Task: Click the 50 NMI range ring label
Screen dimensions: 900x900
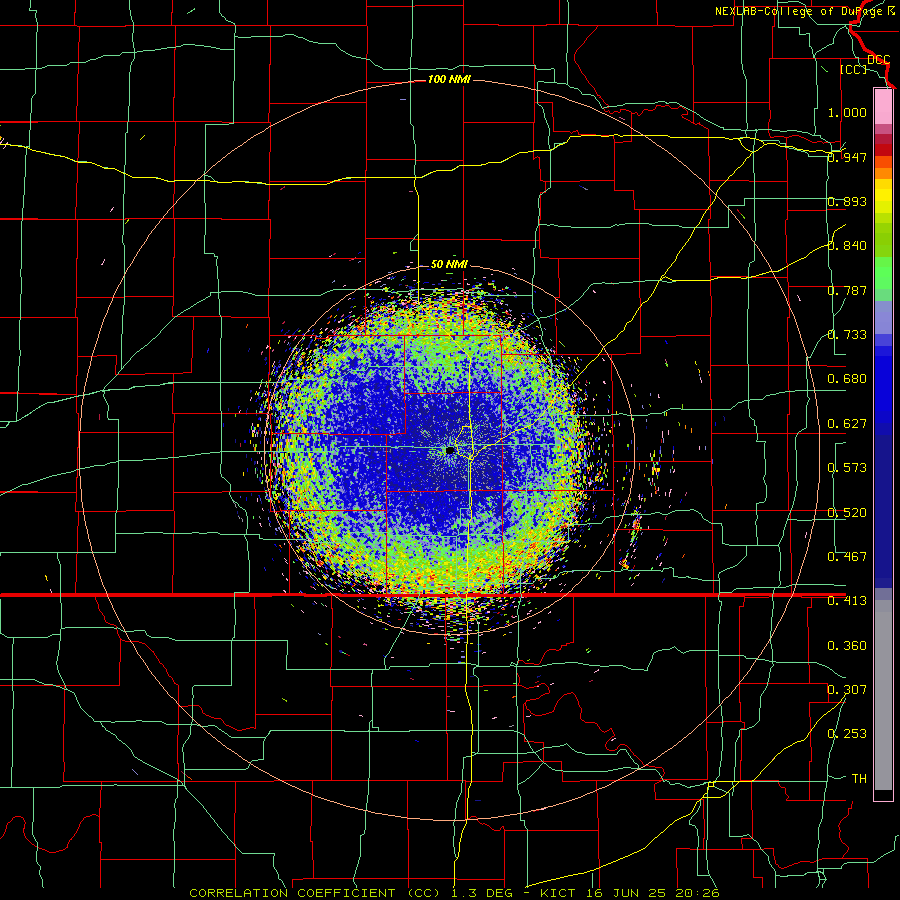Action: pos(449,264)
